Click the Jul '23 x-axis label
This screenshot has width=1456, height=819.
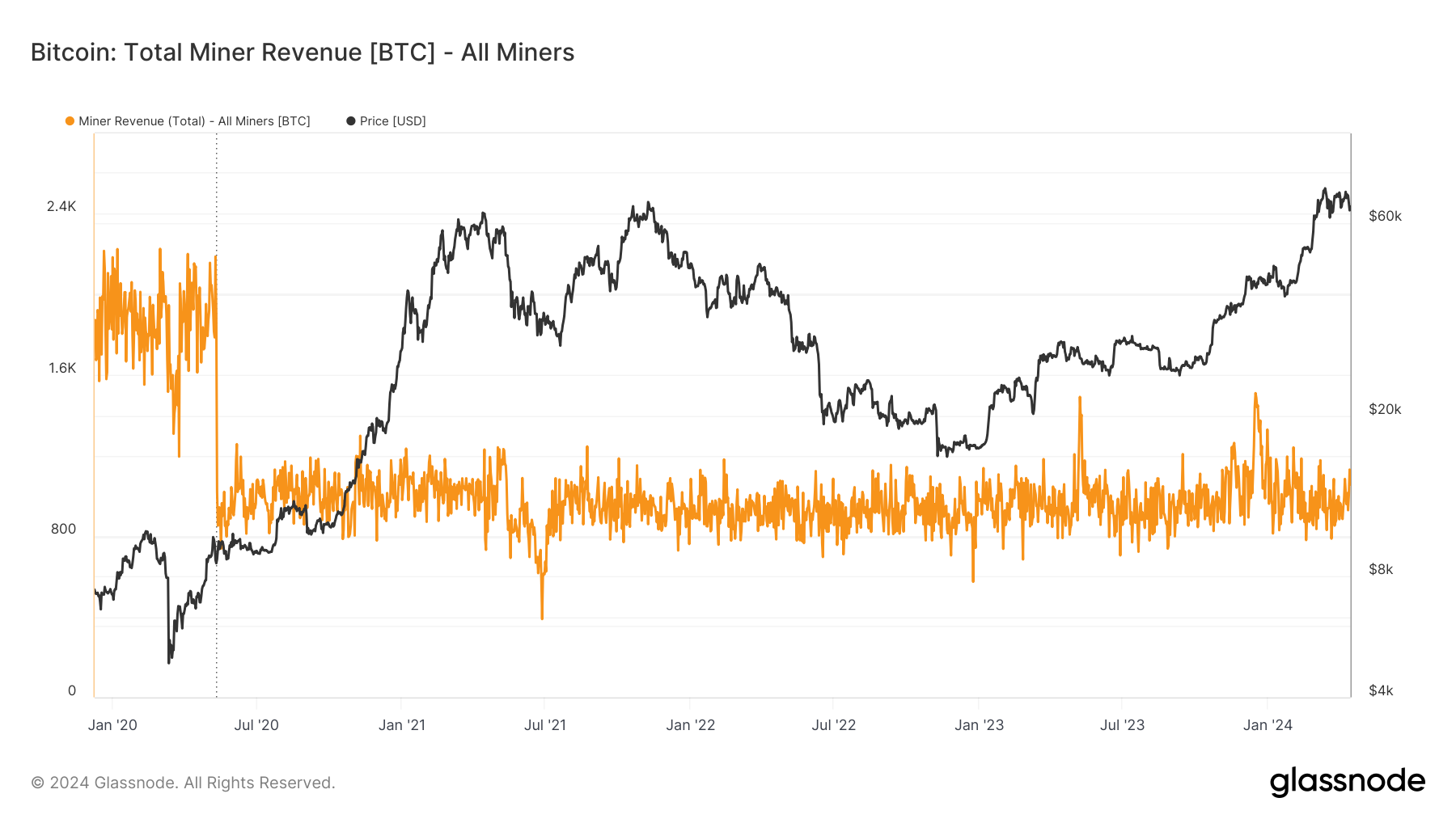pos(1123,725)
